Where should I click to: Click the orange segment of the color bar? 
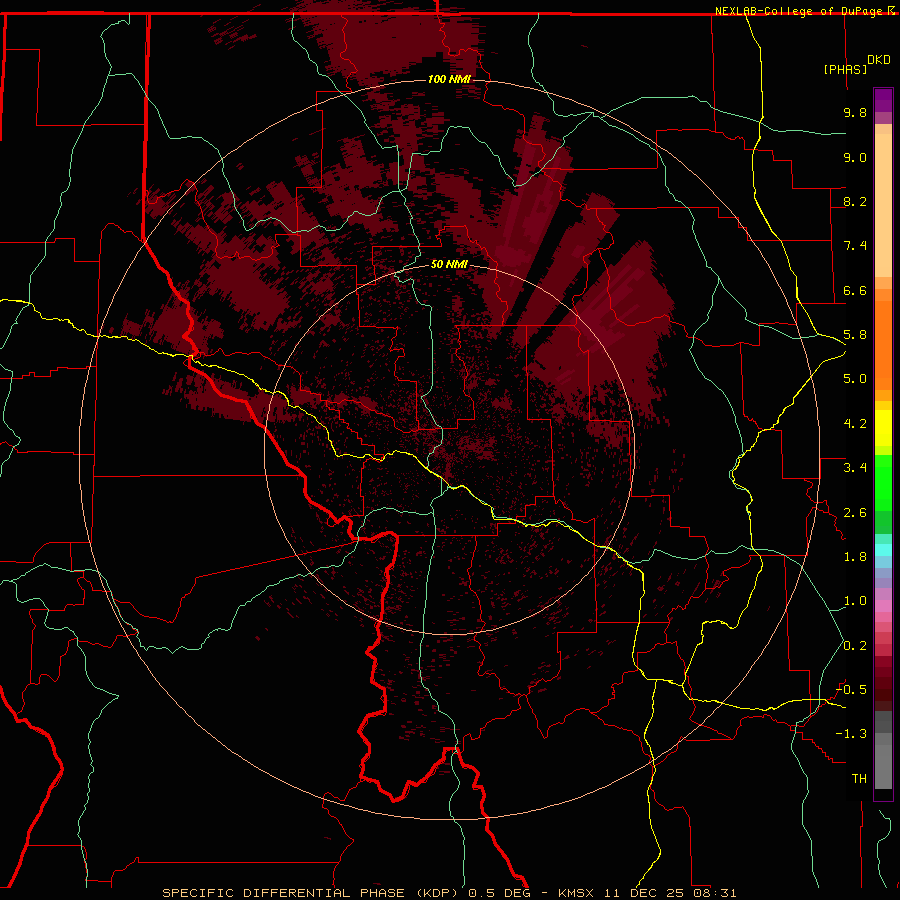883,346
